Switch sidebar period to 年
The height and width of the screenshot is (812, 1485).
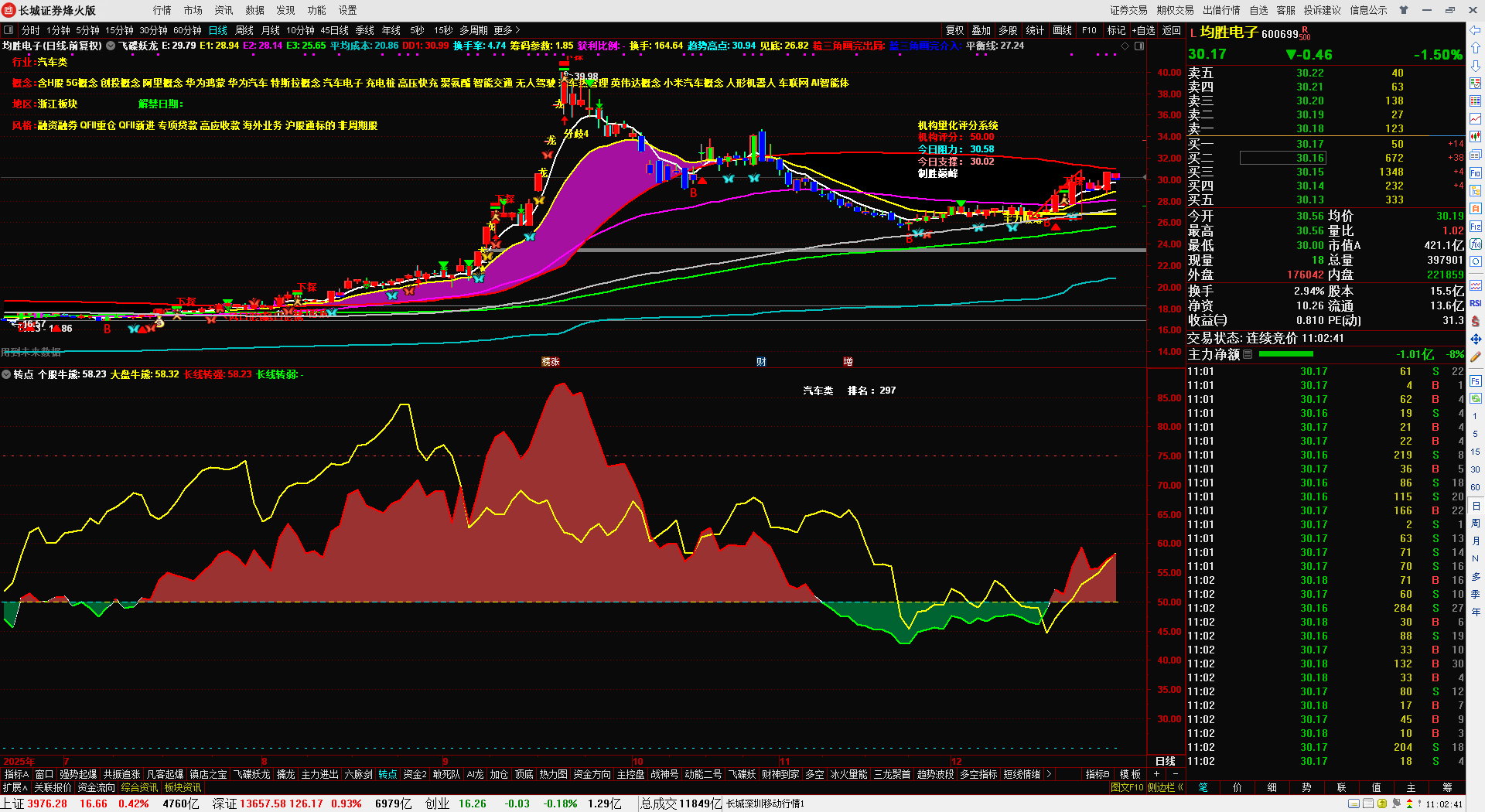(1476, 612)
